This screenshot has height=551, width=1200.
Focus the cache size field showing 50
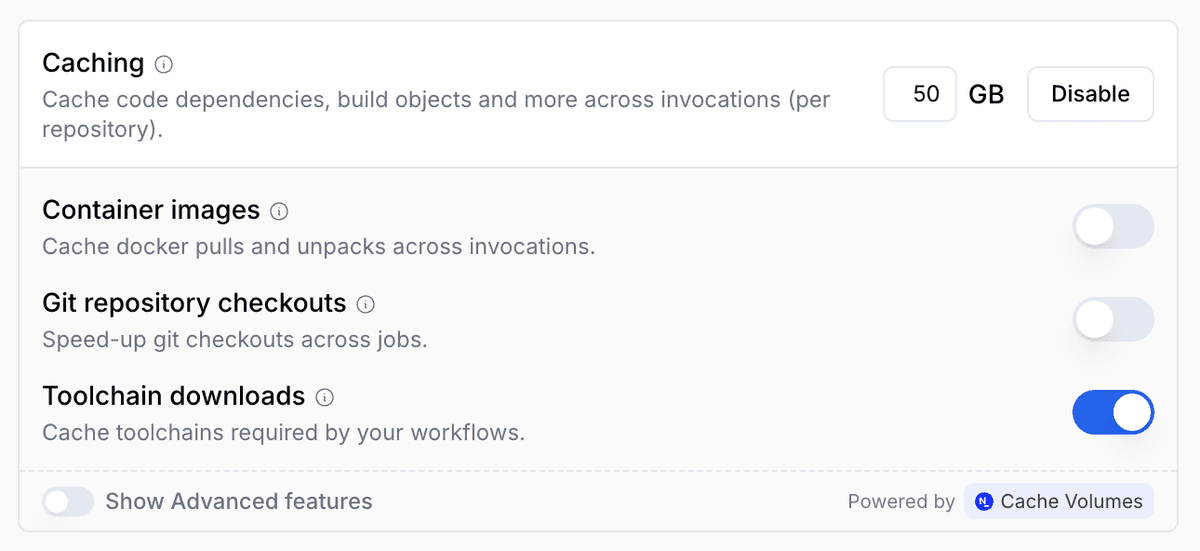click(920, 94)
